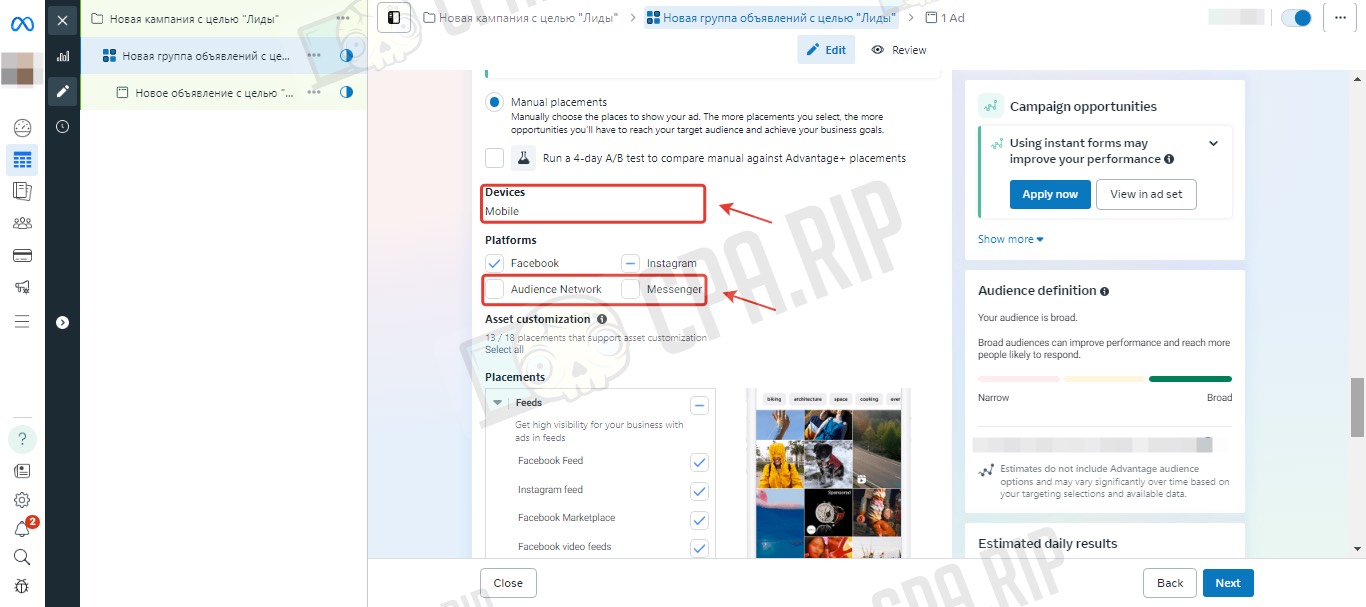Open the account overview gauge icon

(22, 128)
